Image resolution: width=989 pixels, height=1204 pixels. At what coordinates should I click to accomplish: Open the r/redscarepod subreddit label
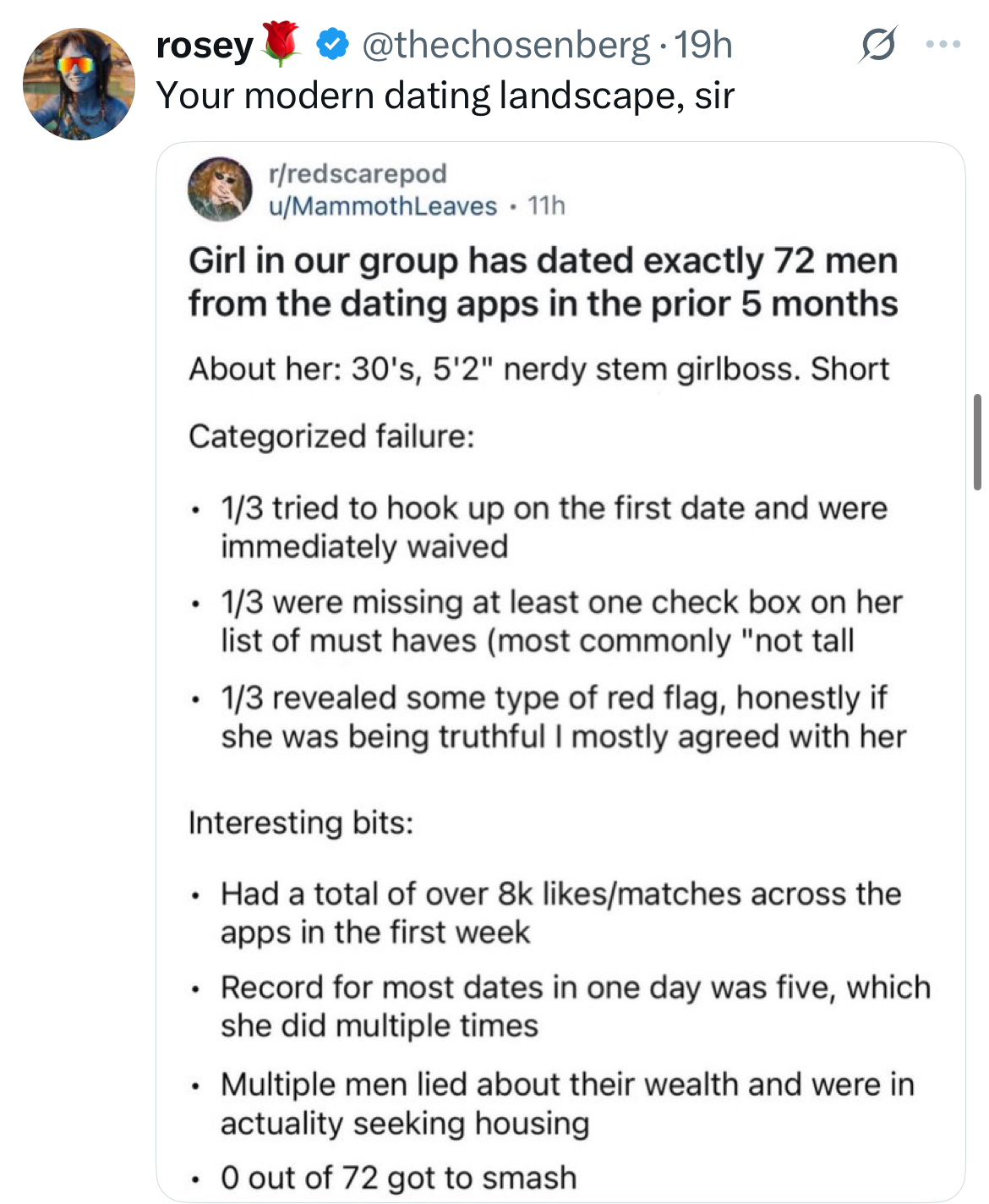(x=358, y=173)
